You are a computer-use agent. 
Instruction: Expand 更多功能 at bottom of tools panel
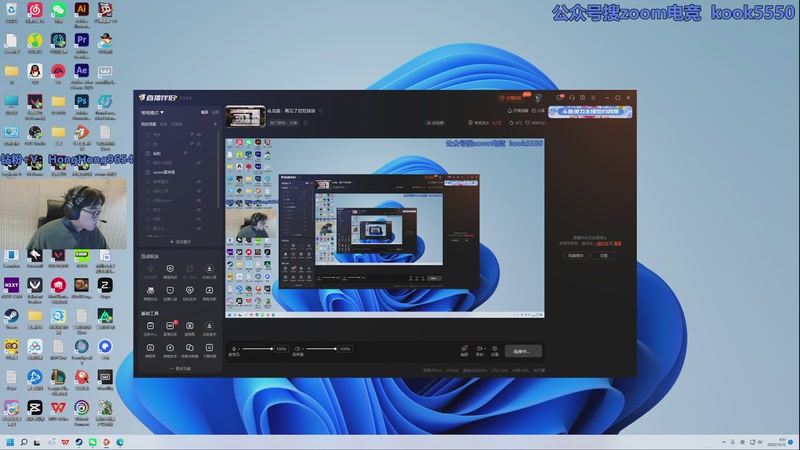(x=181, y=368)
